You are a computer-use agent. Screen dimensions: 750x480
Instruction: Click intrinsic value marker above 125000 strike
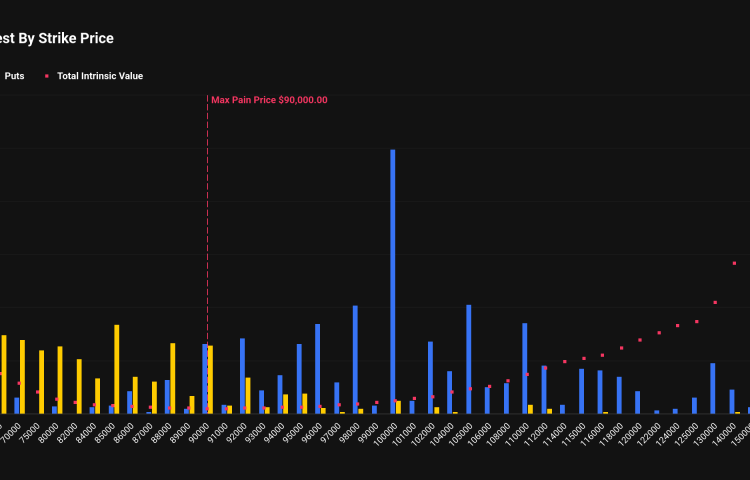[696, 322]
